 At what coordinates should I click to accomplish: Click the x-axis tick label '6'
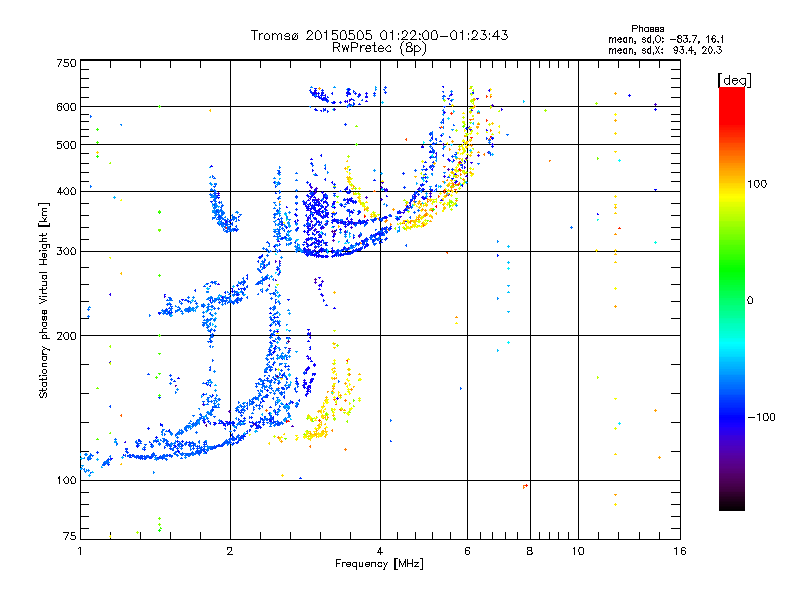(467, 551)
